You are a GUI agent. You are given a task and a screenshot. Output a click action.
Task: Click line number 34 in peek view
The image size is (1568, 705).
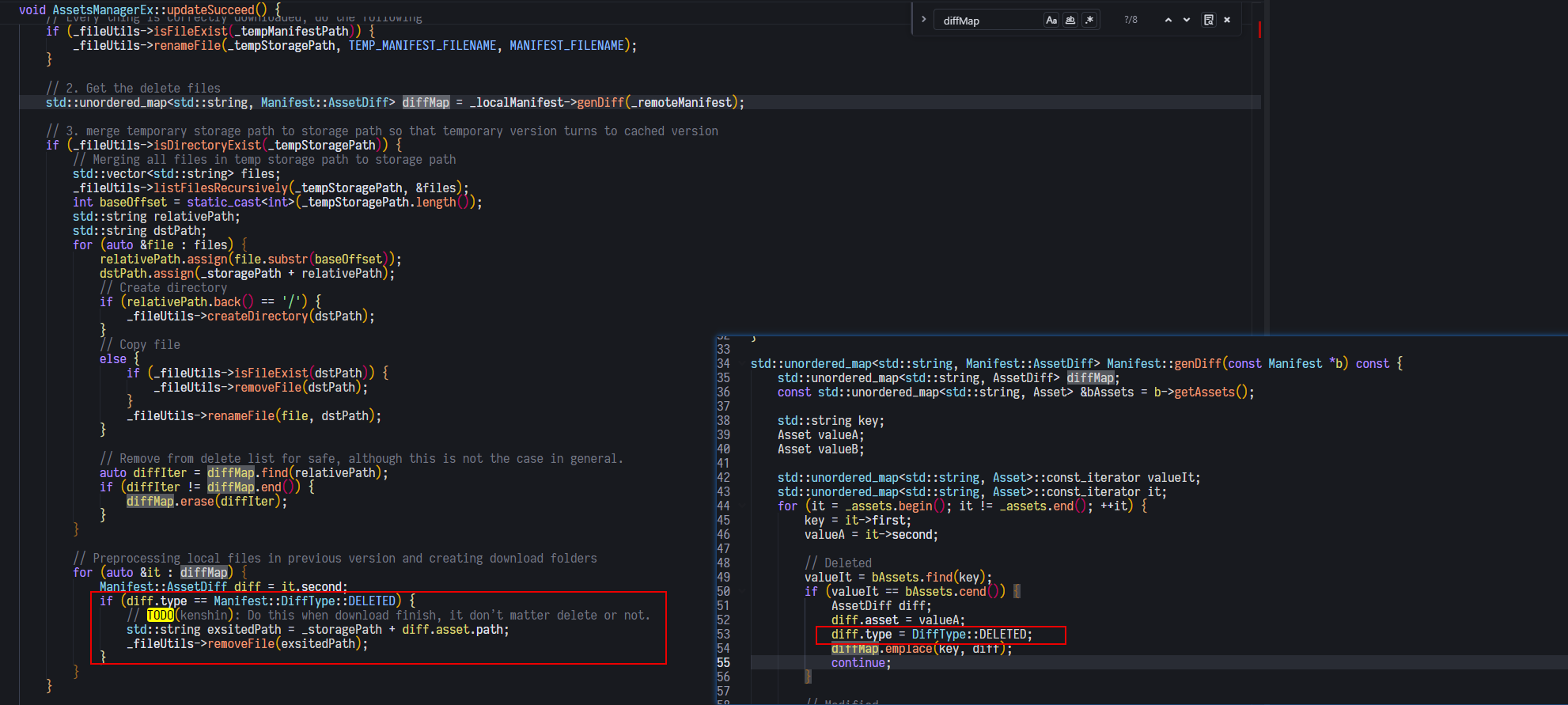[723, 364]
